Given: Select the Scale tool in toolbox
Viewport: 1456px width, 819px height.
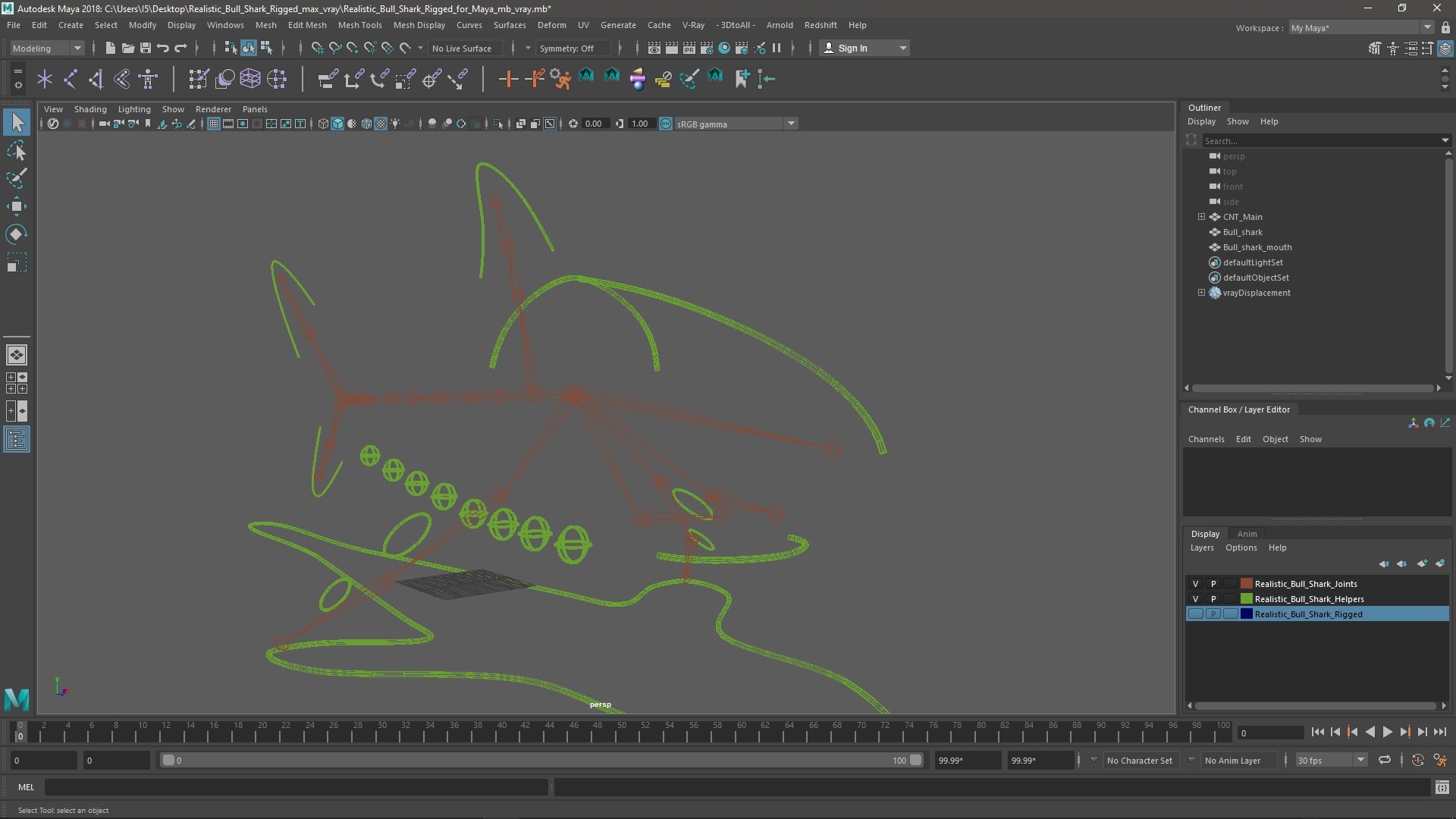Looking at the screenshot, I should [16, 262].
